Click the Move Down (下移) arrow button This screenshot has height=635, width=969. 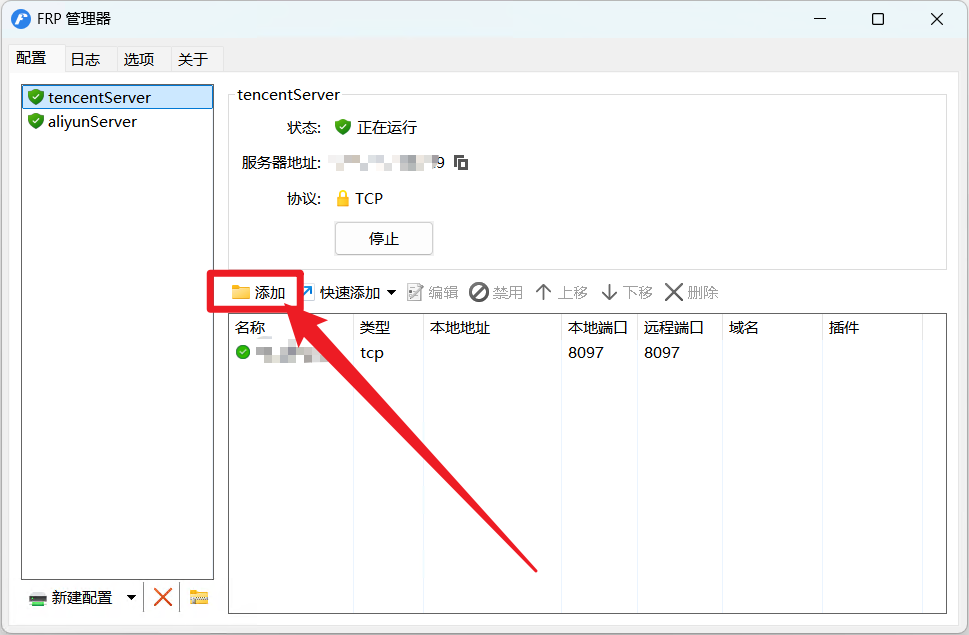point(626,292)
